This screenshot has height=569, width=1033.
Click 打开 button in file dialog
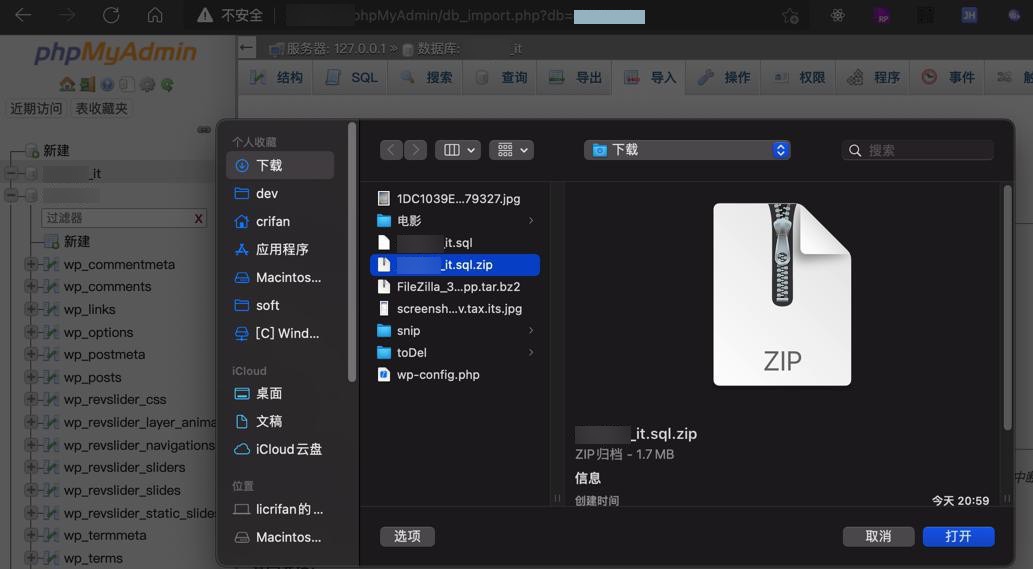point(959,536)
